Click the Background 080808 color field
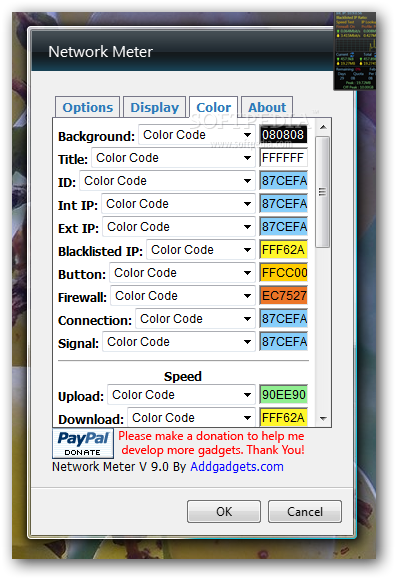Viewport: 396px width, 579px height. pos(283,135)
